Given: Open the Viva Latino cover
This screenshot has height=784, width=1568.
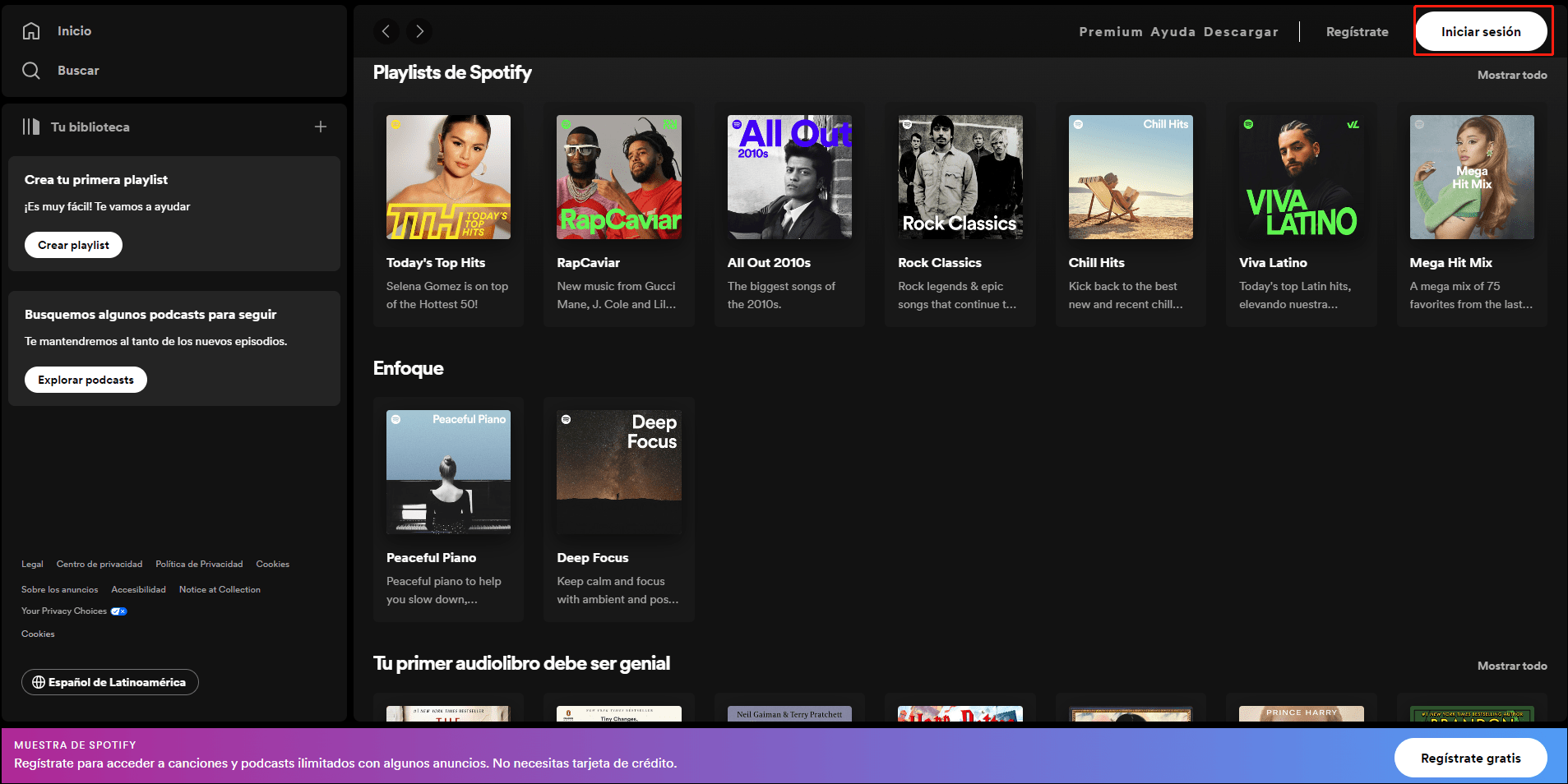Looking at the screenshot, I should click(x=1302, y=177).
